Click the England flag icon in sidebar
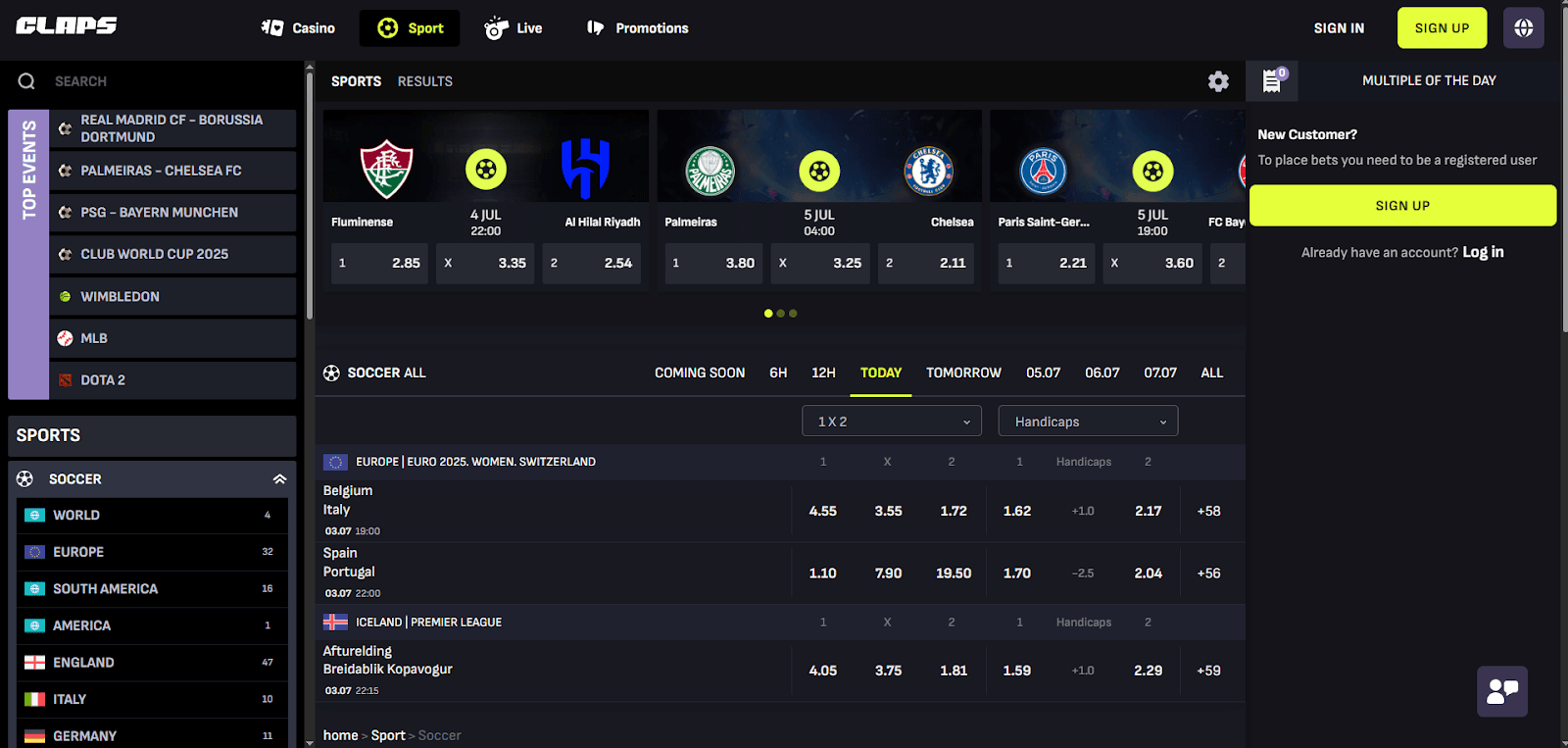 pos(34,663)
